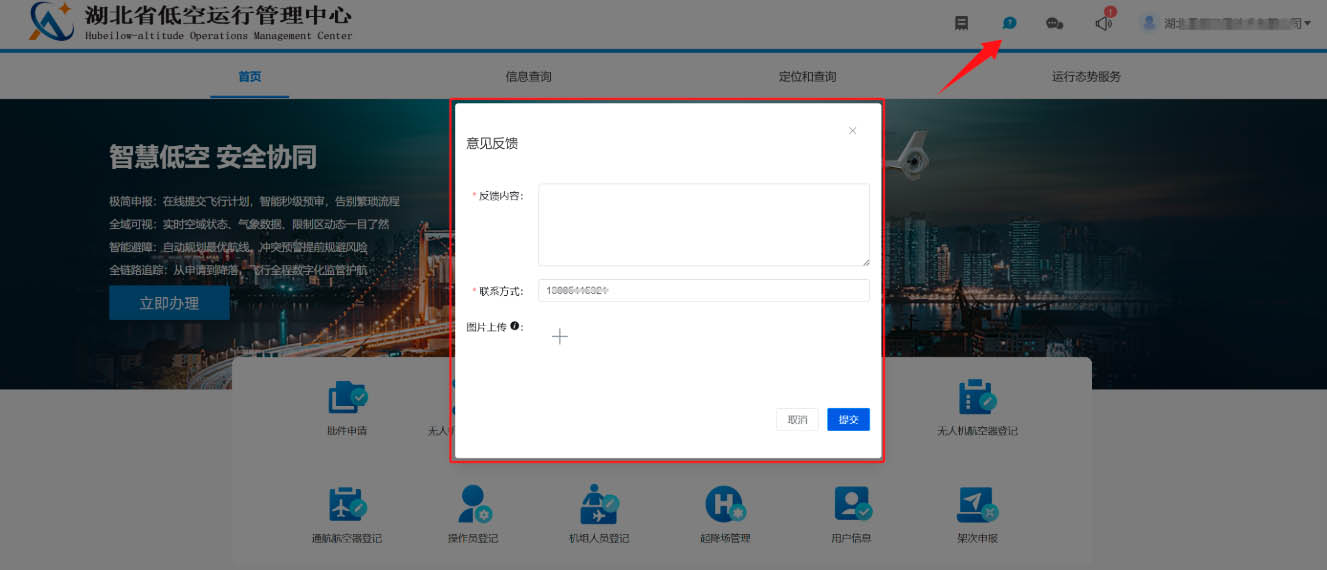The image size is (1327, 570).
Task: Click the 极简申报 banner text line
Action: 254,201
